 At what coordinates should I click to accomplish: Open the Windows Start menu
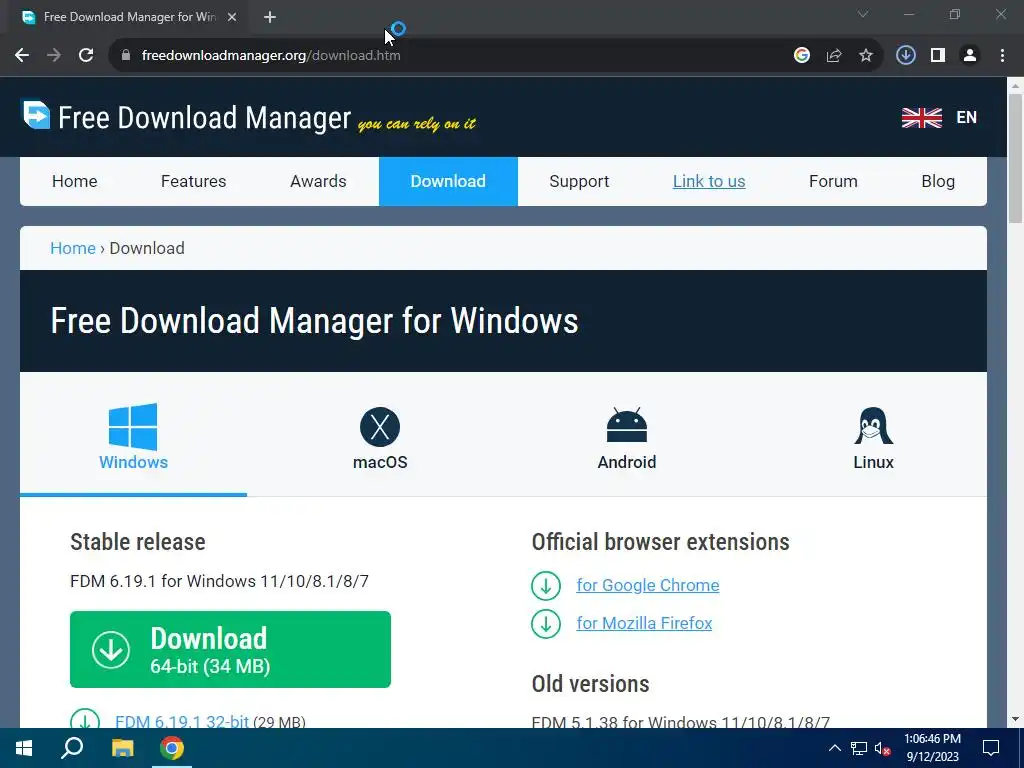24,748
